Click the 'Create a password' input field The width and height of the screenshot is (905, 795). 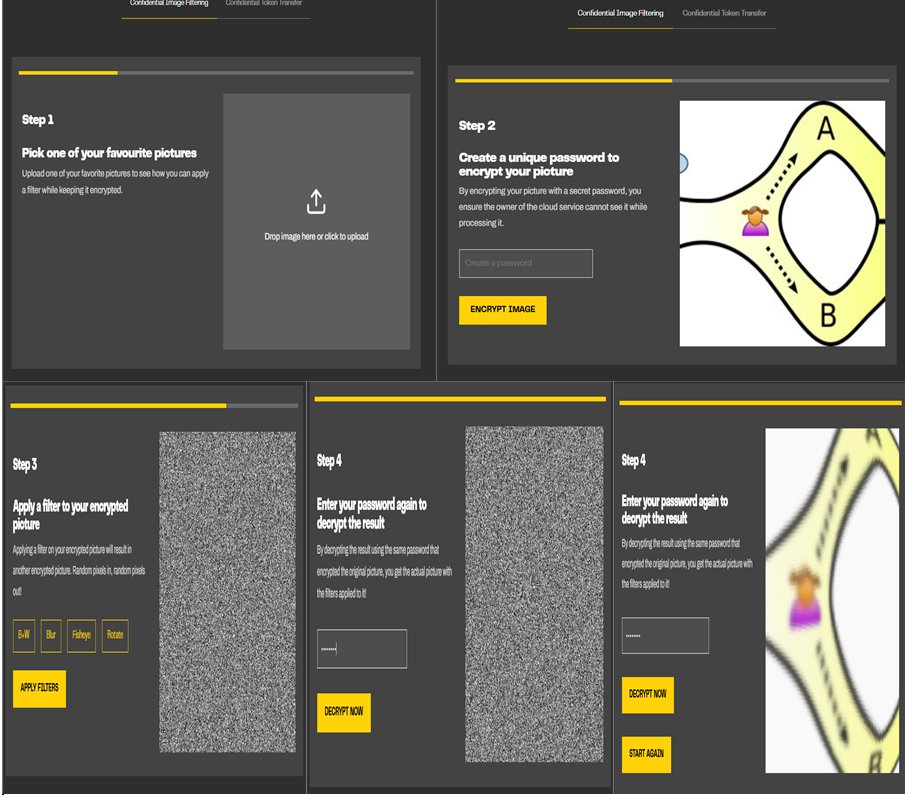[x=526, y=263]
